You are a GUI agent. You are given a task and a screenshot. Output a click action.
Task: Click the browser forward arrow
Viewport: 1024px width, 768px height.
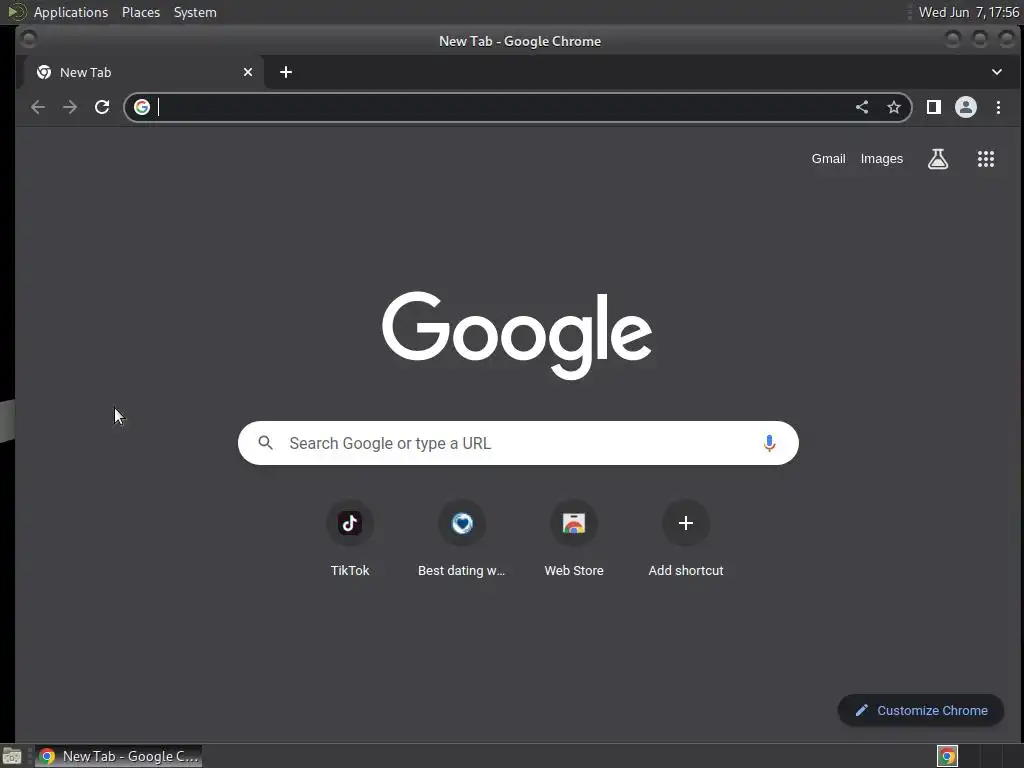point(70,107)
